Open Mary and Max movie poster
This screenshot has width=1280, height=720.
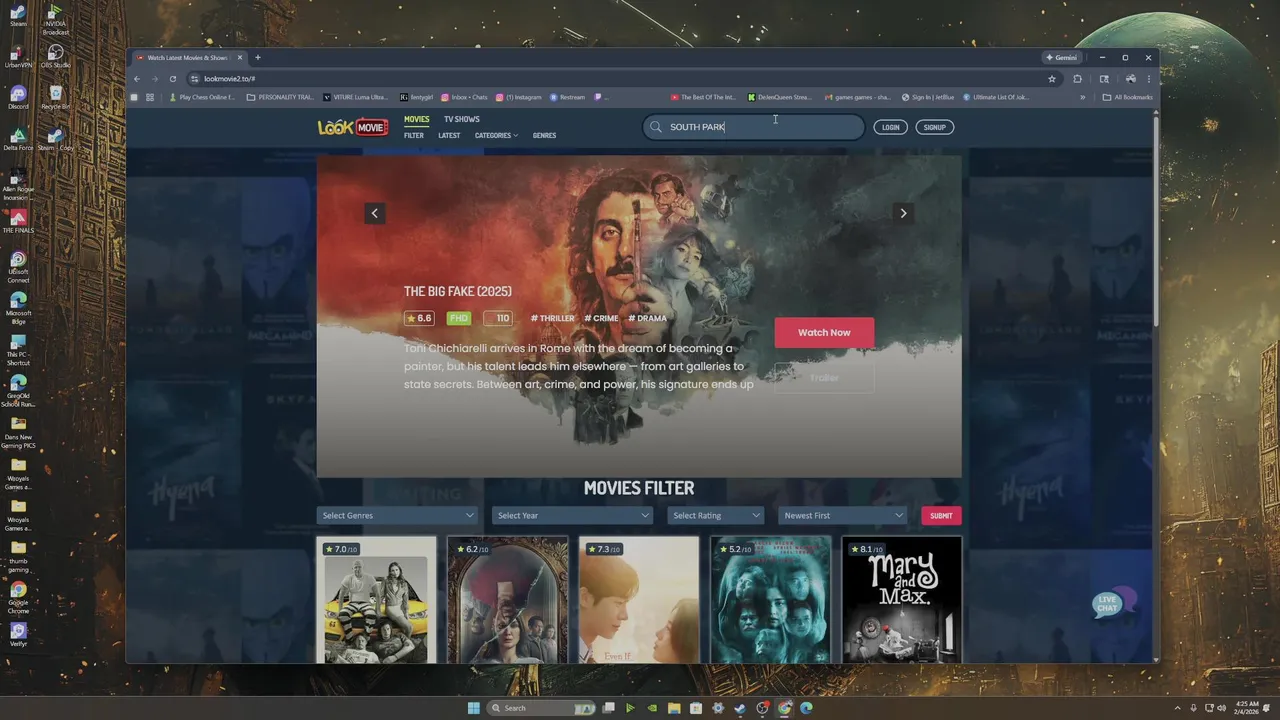[x=902, y=600]
